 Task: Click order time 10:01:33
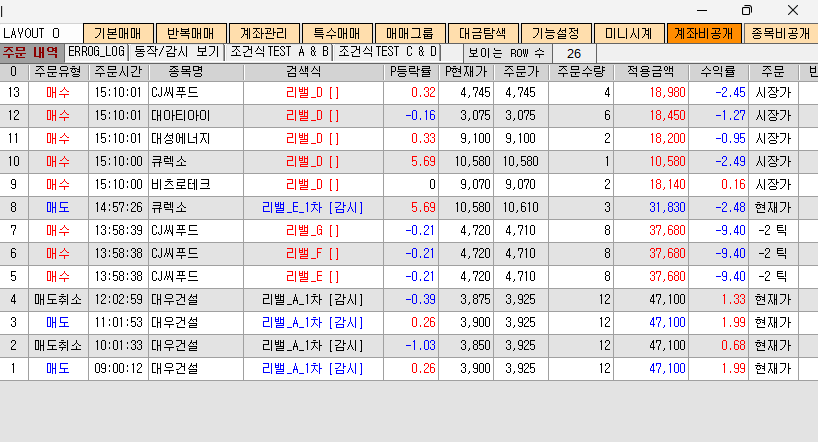[x=118, y=345]
